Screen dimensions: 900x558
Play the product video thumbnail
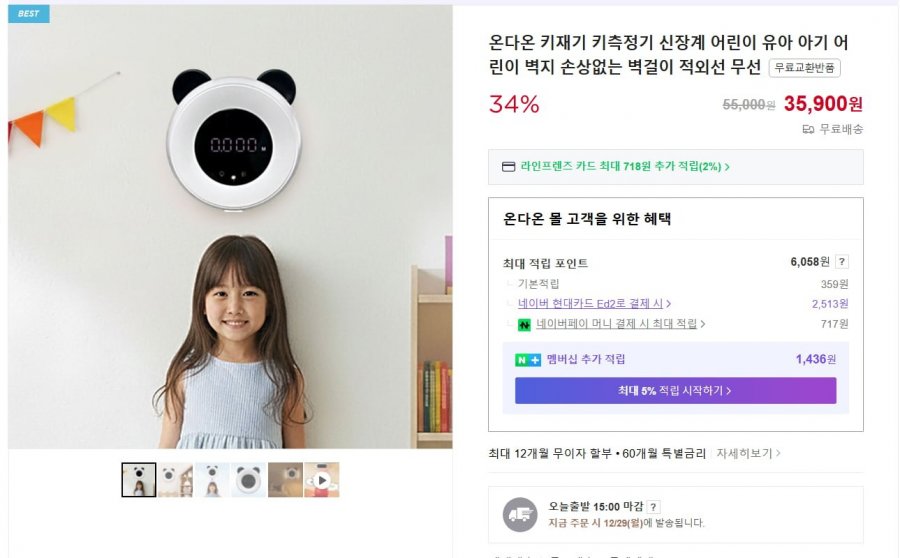tap(322, 480)
